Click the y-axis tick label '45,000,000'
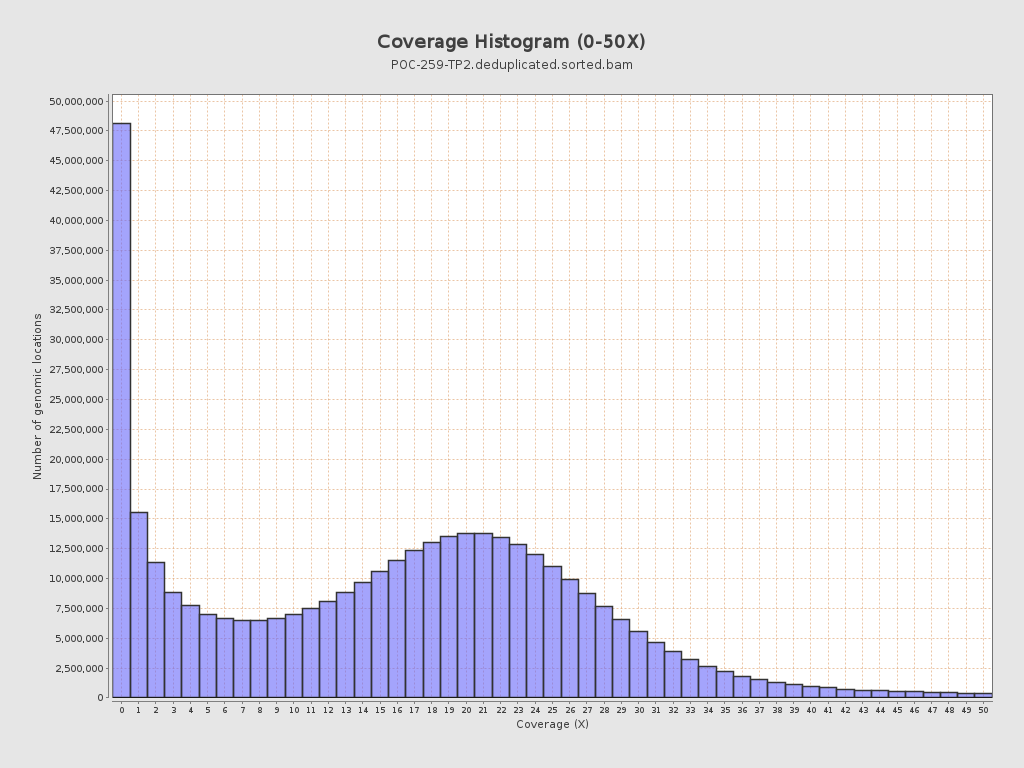Image resolution: width=1024 pixels, height=768 pixels. 76,161
